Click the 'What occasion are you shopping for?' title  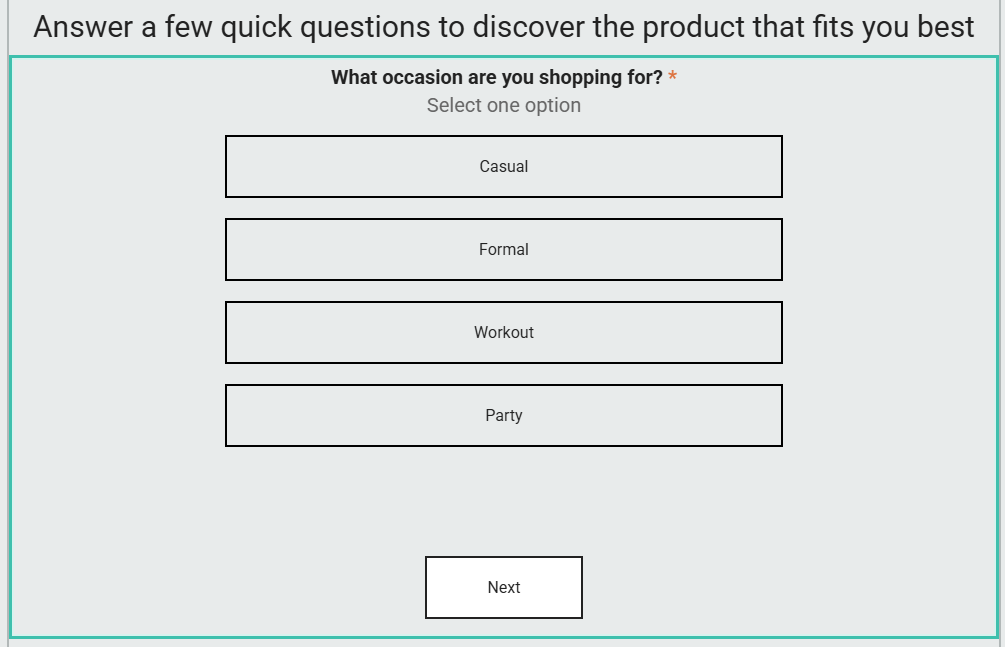point(496,78)
